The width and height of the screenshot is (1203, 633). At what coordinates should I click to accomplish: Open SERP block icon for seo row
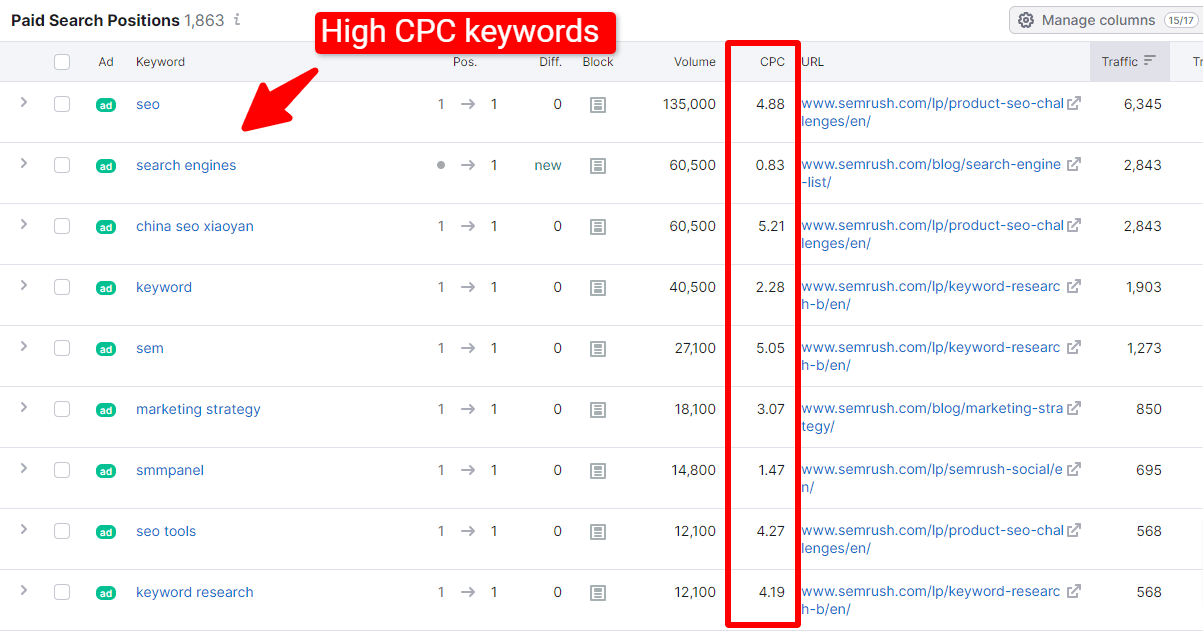pos(598,104)
